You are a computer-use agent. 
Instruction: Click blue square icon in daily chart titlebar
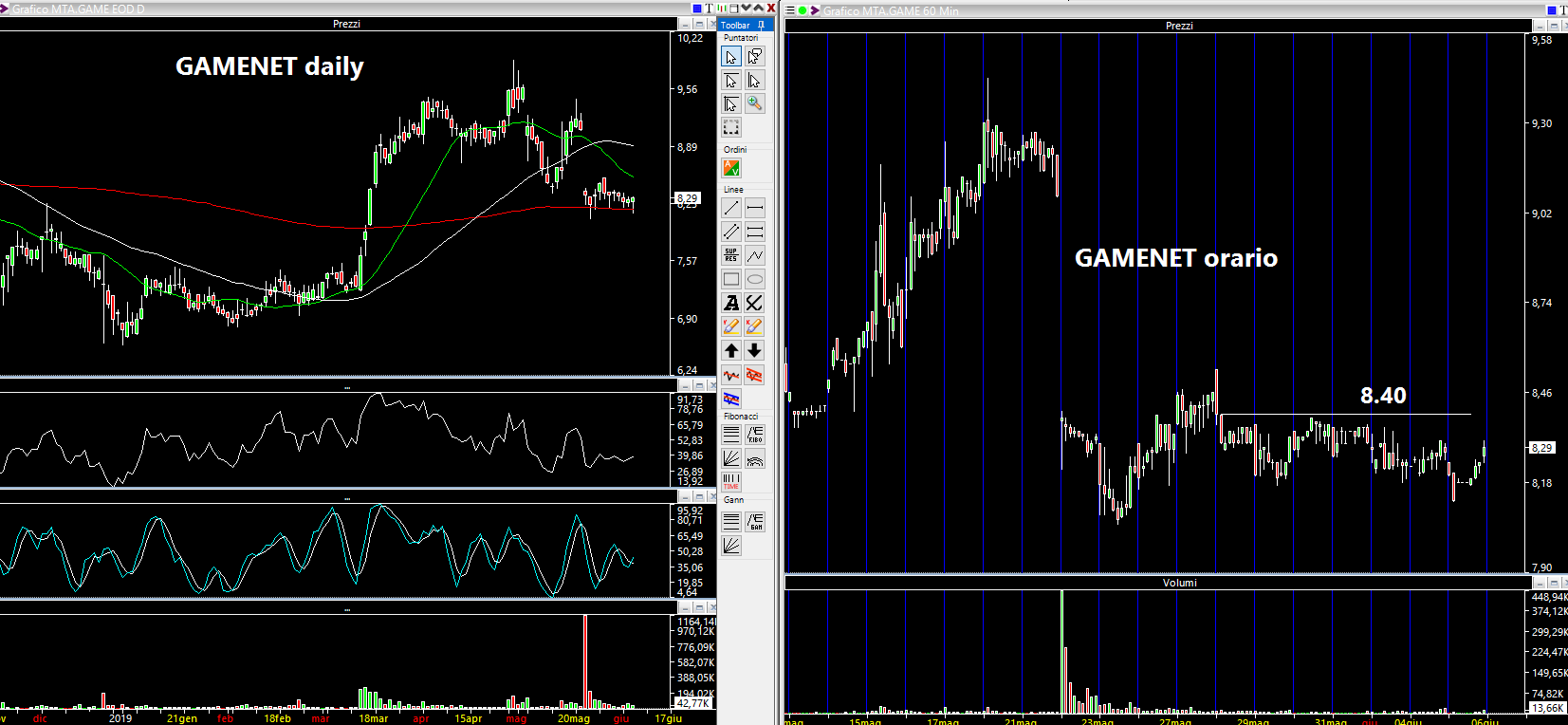point(696,9)
